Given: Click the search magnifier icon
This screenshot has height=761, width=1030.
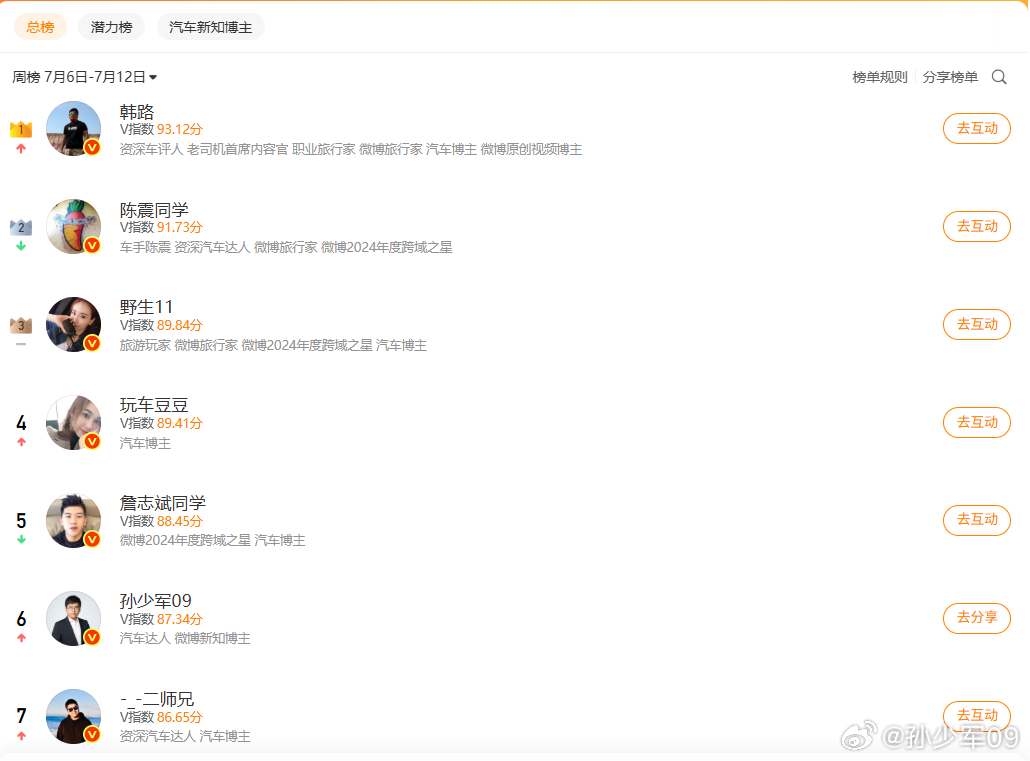Looking at the screenshot, I should click(x=999, y=77).
